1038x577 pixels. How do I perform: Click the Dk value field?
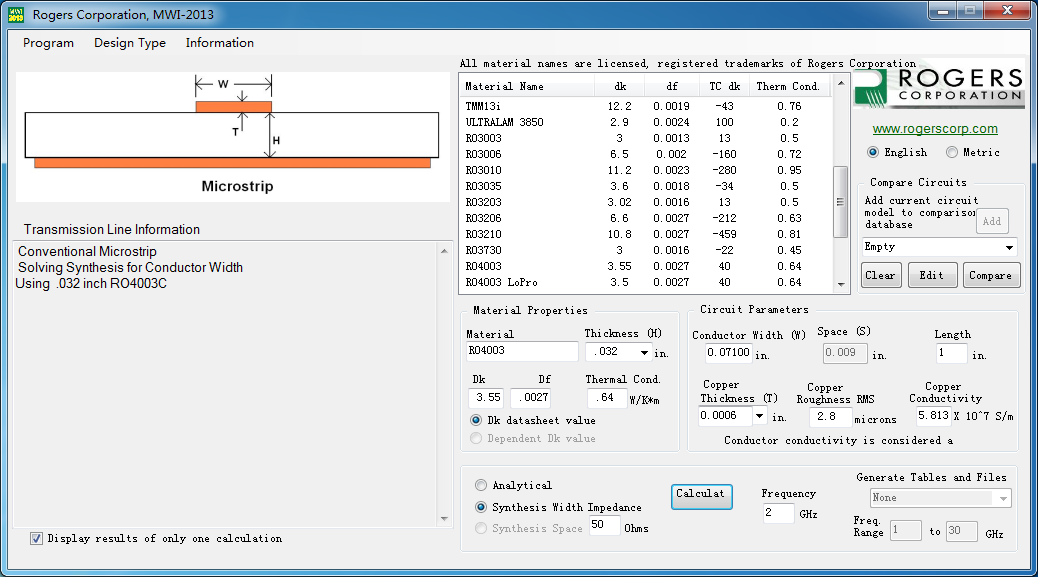(x=487, y=398)
